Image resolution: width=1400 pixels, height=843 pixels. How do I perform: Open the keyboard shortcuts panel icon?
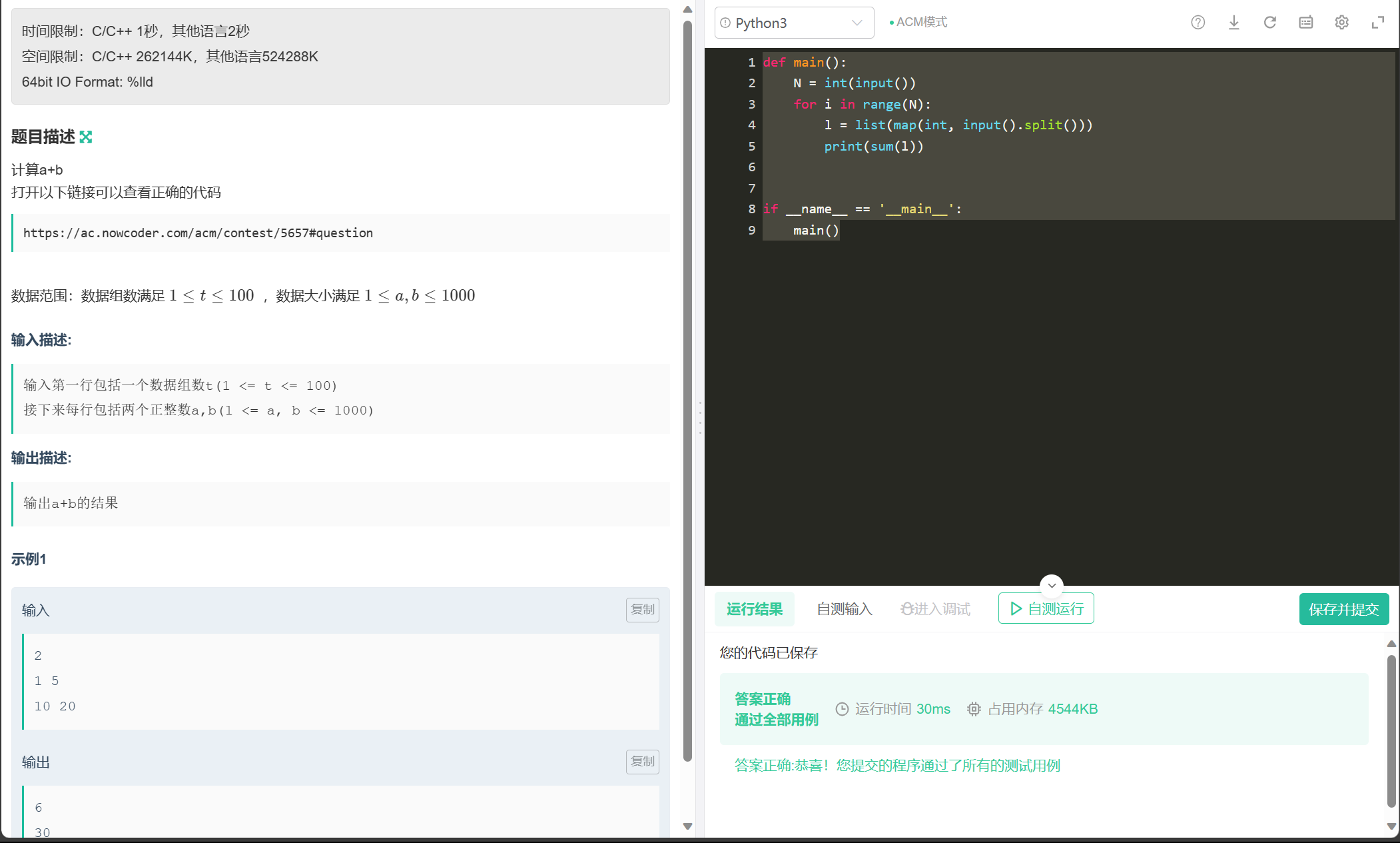click(x=1305, y=22)
